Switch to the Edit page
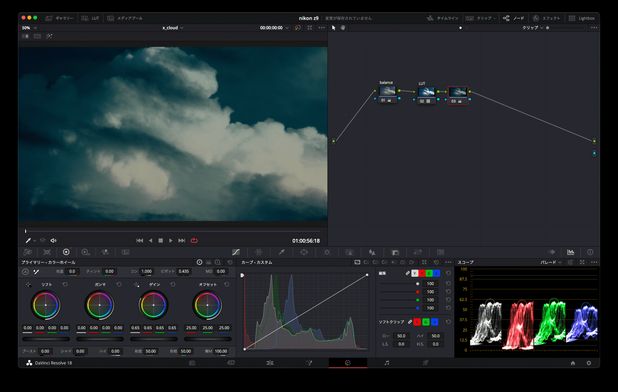618x392 pixels. [x=270, y=363]
